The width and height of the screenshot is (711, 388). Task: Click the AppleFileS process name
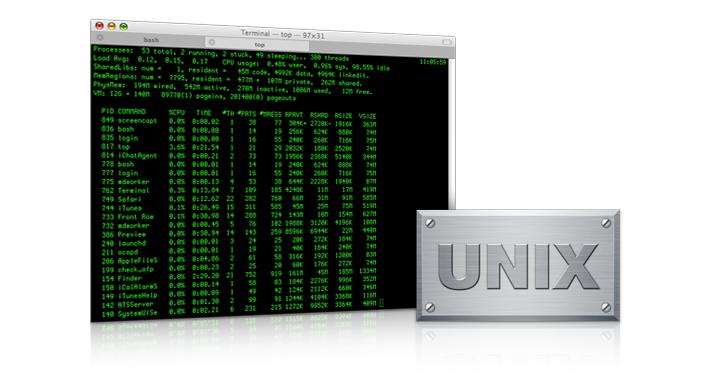137,261
